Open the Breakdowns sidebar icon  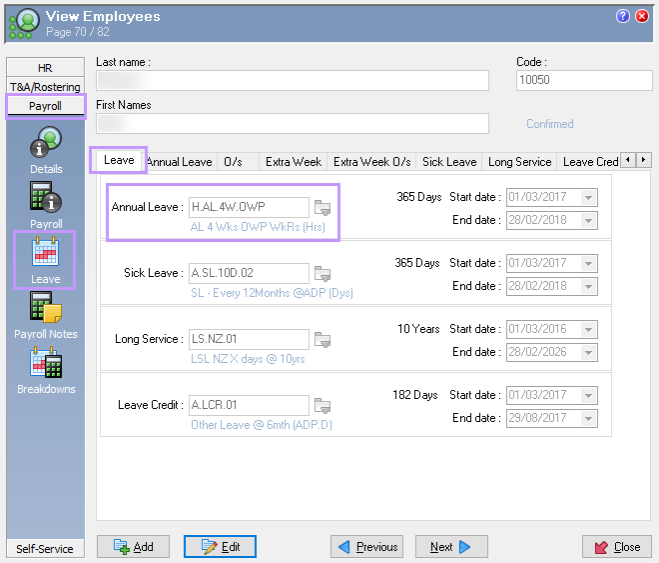46,362
